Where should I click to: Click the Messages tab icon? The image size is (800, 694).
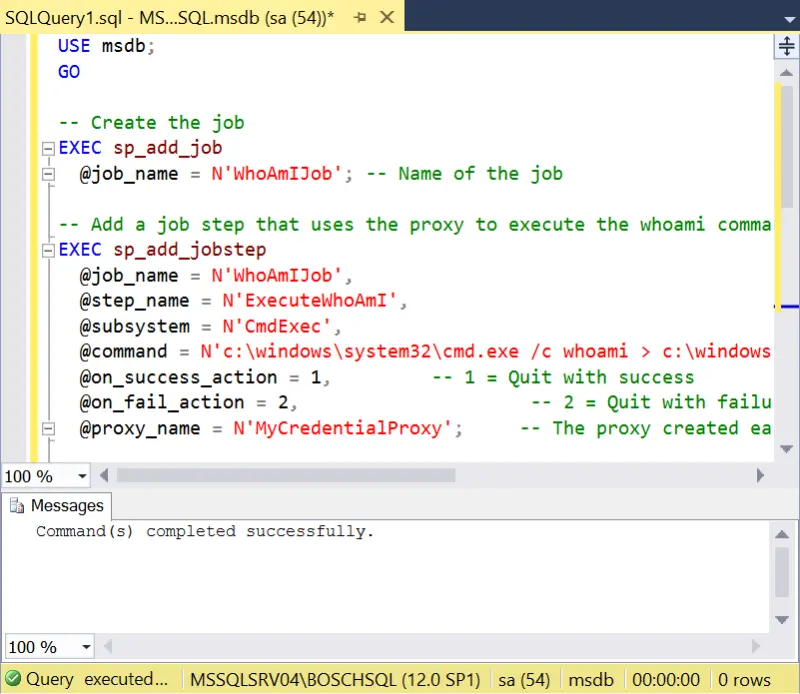point(17,506)
